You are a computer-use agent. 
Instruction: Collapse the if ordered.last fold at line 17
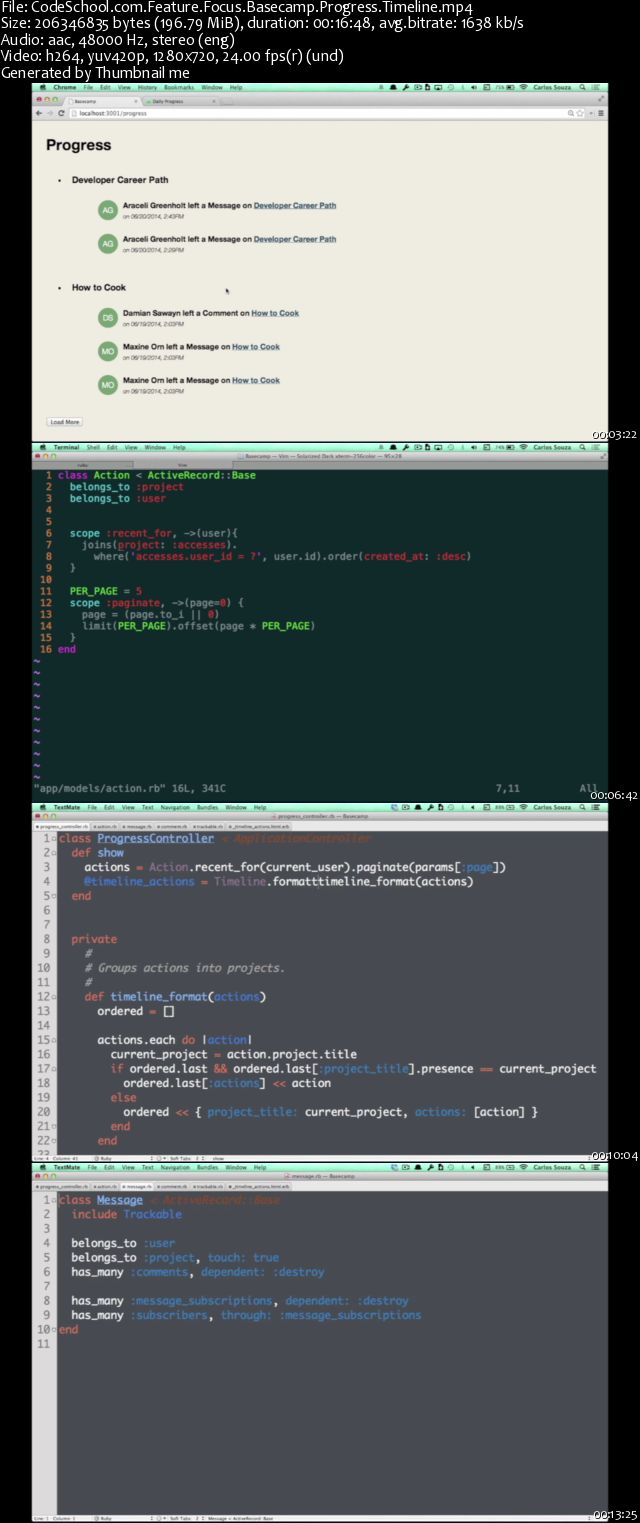click(x=54, y=1069)
